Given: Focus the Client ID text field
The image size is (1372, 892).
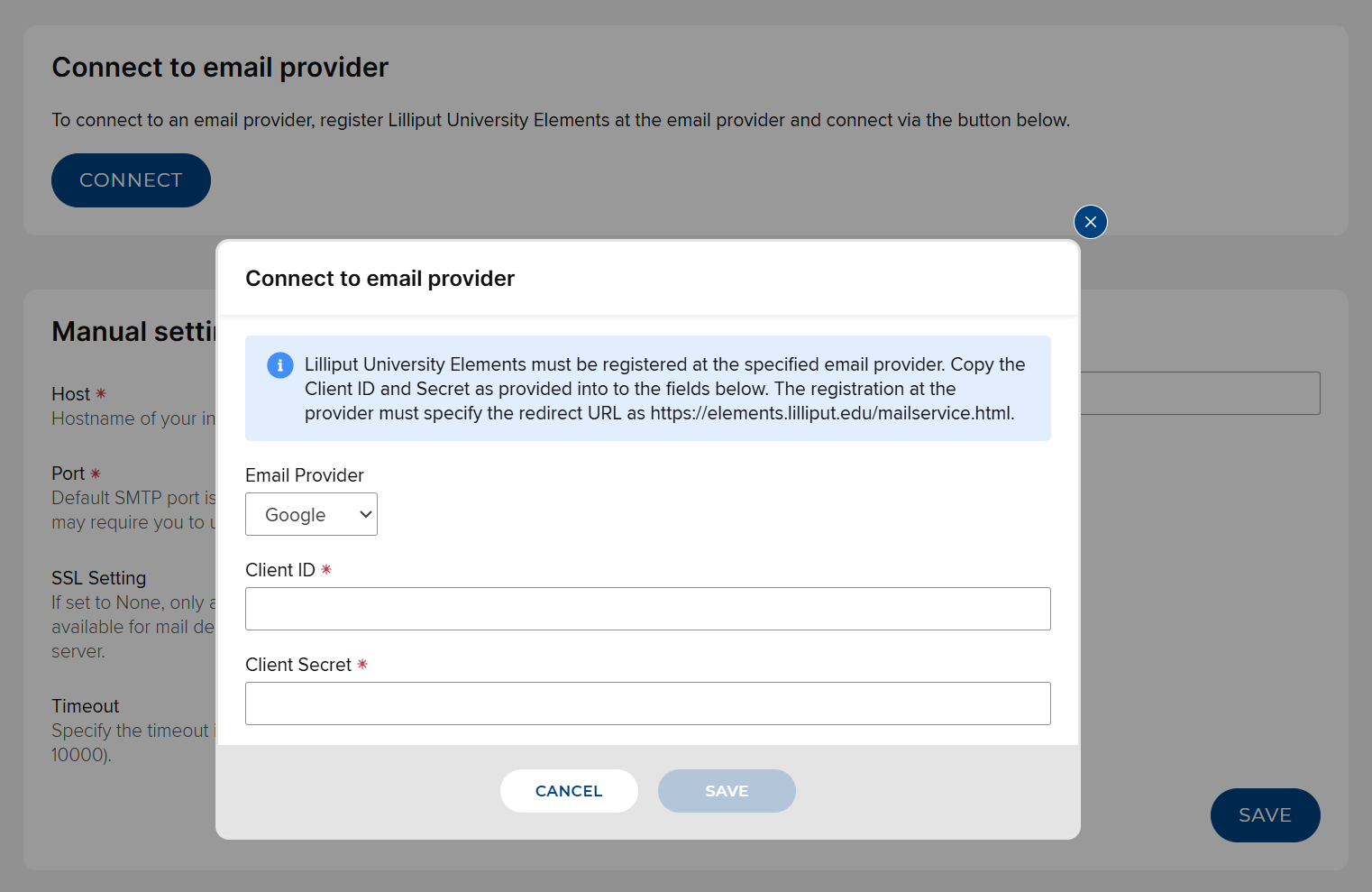Looking at the screenshot, I should (x=647, y=609).
